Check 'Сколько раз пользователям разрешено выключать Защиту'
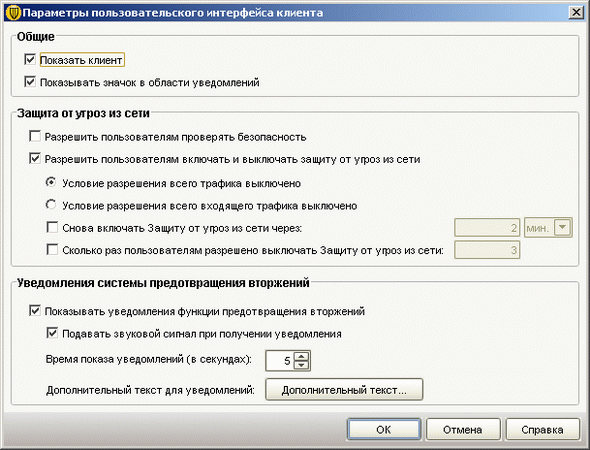 coord(52,249)
